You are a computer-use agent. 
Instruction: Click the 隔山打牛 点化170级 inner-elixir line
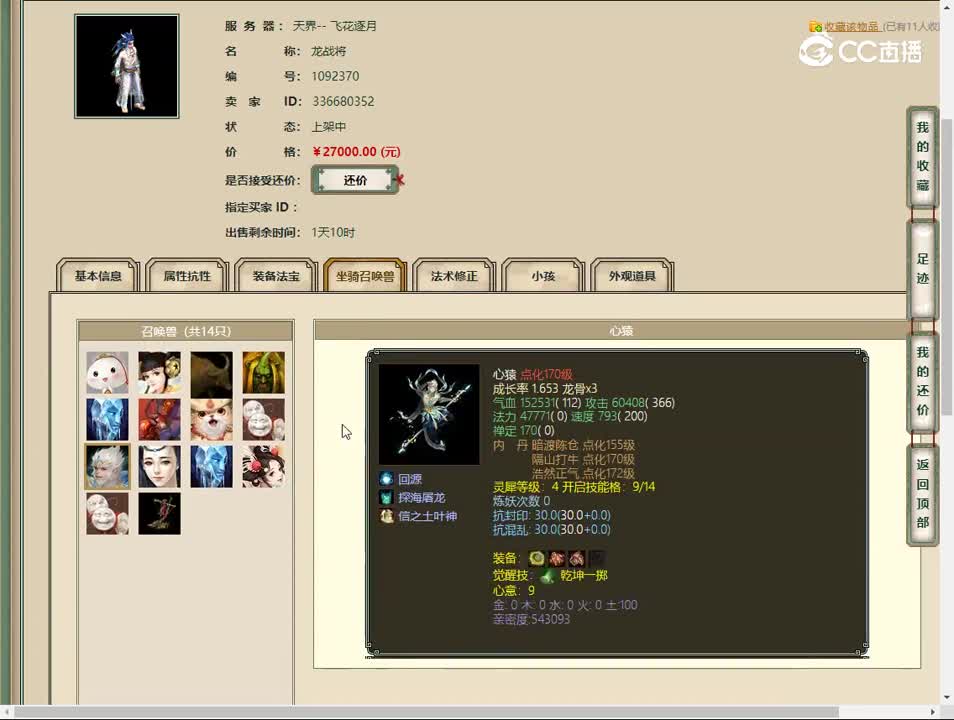click(x=583, y=459)
